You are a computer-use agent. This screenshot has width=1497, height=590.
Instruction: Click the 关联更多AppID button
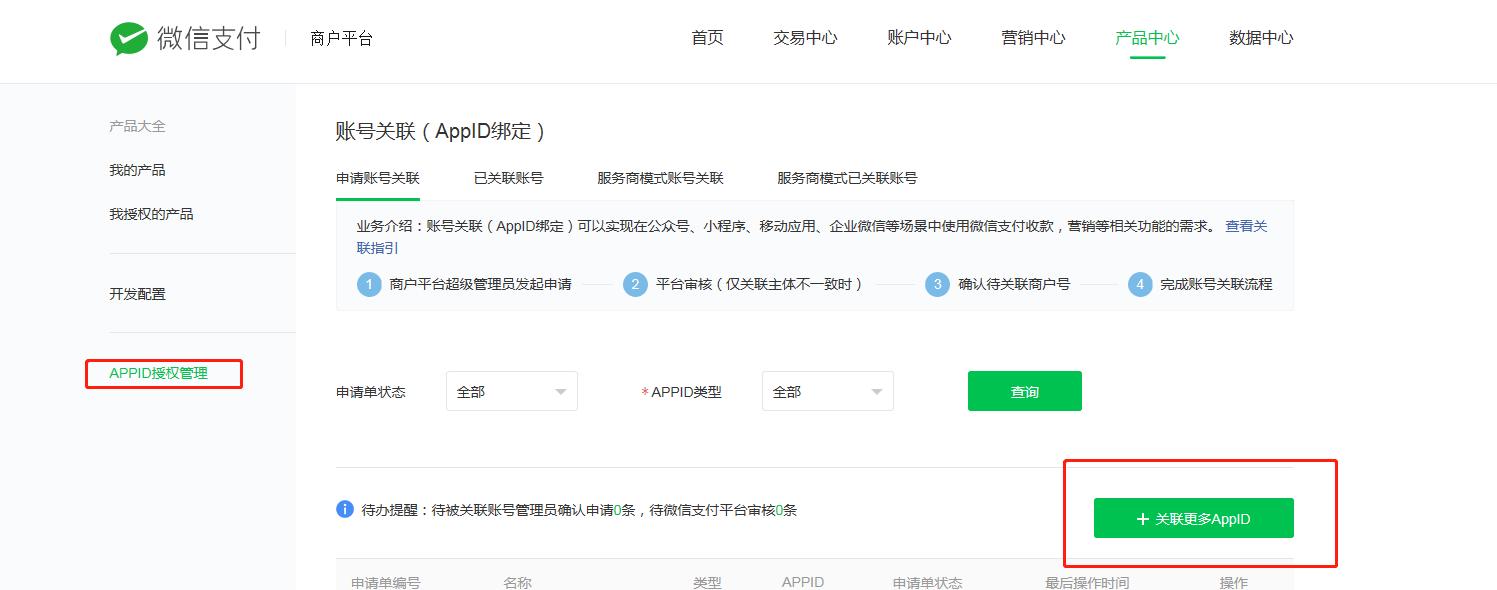point(1194,518)
